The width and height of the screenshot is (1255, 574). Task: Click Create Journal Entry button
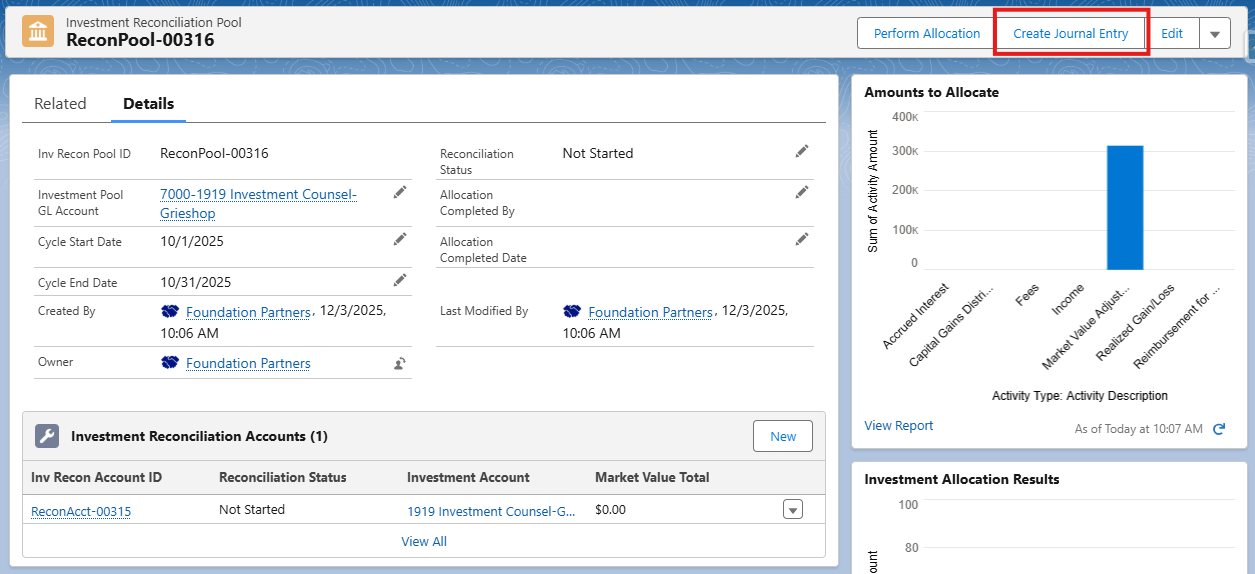1070,33
